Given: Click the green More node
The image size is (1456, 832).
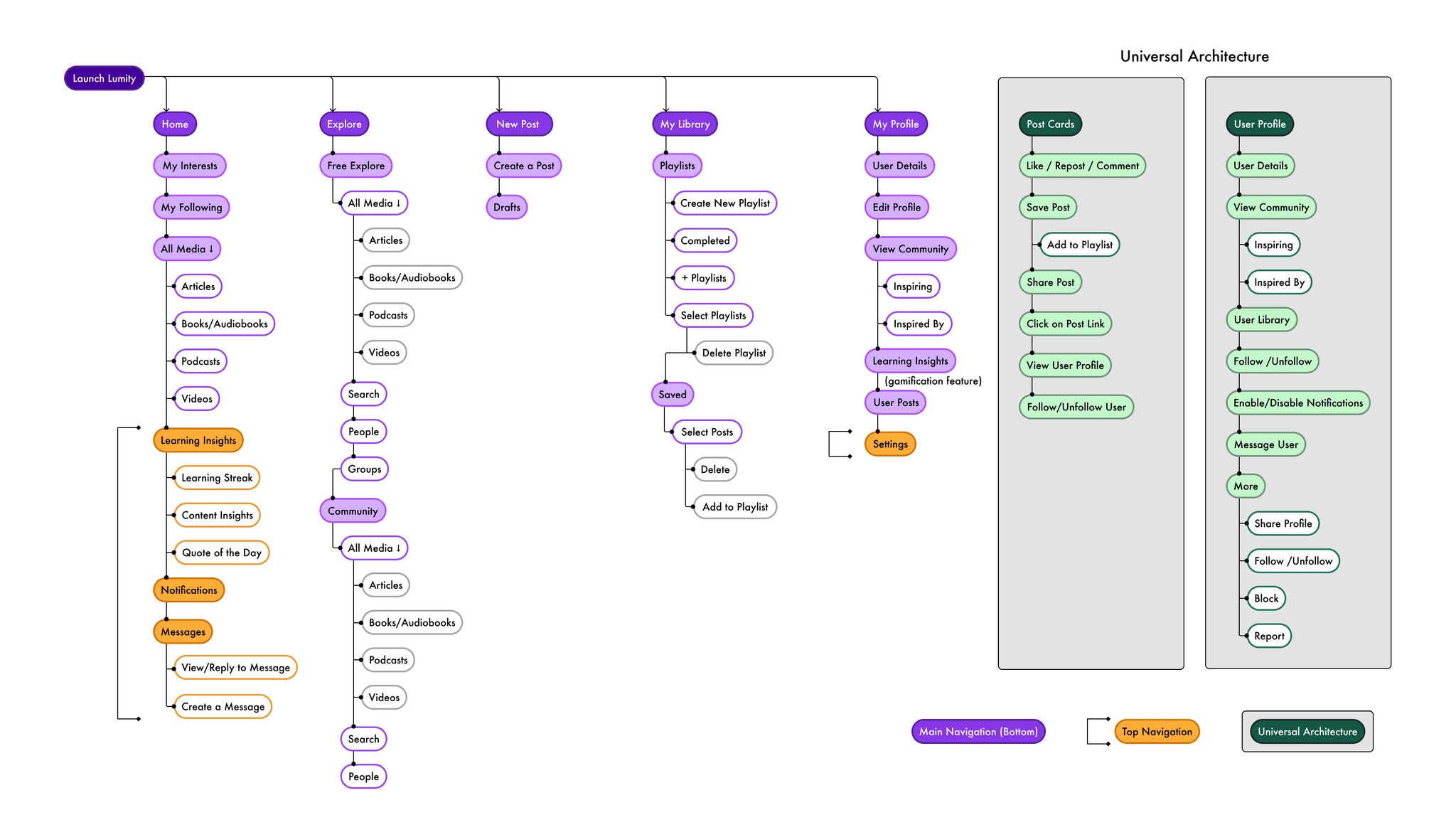Looking at the screenshot, I should [x=1246, y=486].
